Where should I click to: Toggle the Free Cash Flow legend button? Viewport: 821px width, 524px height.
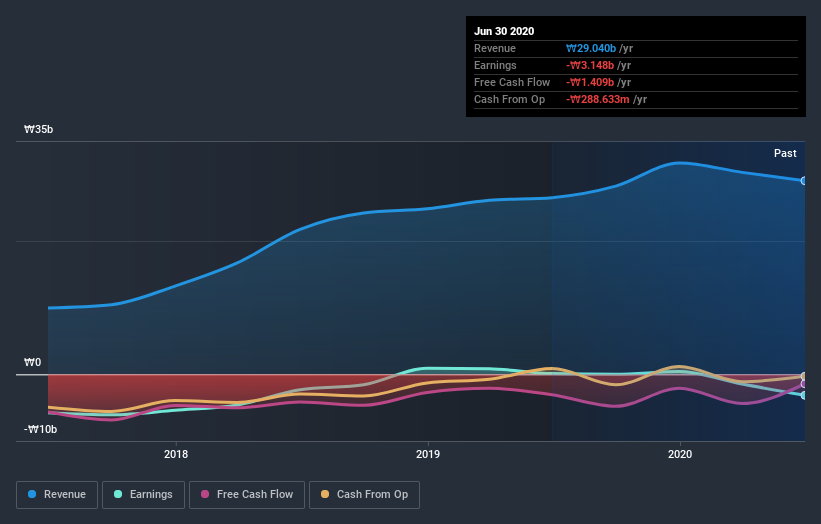click(247, 495)
